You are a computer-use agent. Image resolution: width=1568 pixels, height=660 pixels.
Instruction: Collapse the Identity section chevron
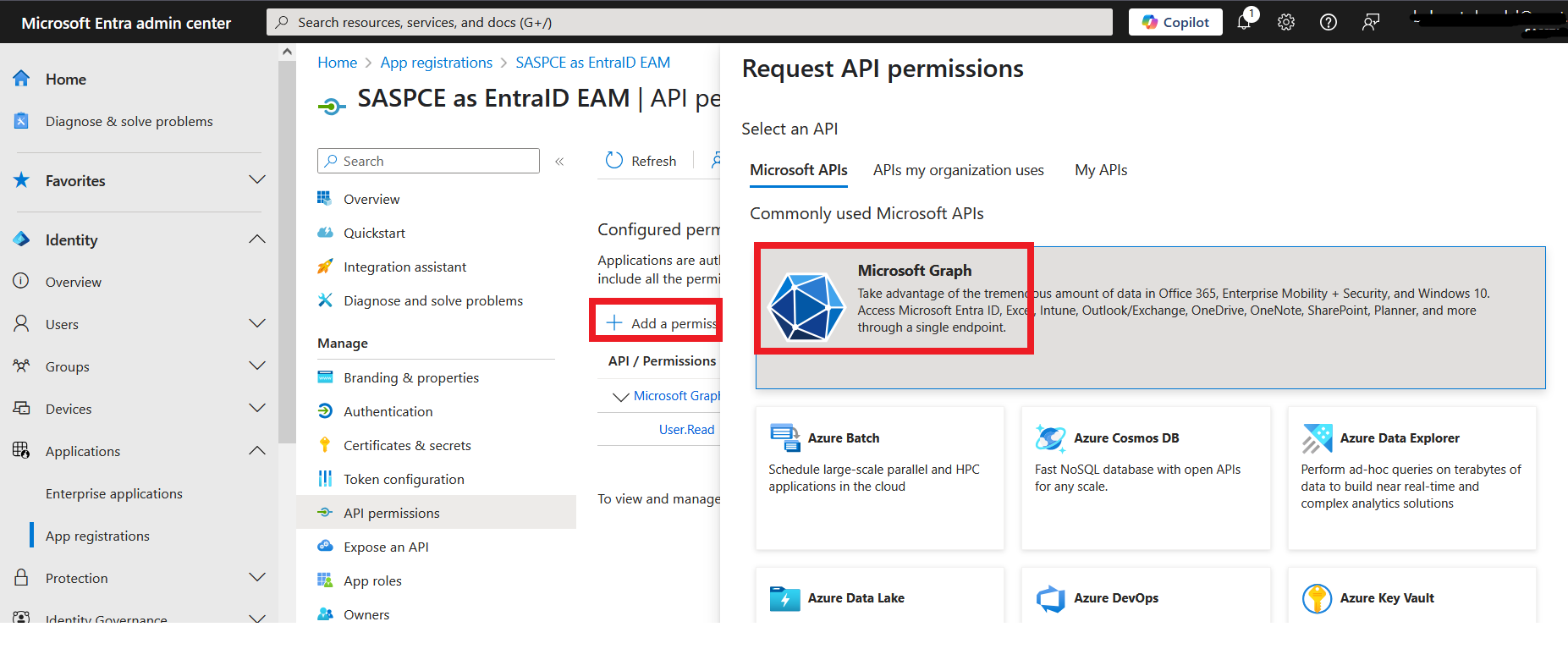257,239
